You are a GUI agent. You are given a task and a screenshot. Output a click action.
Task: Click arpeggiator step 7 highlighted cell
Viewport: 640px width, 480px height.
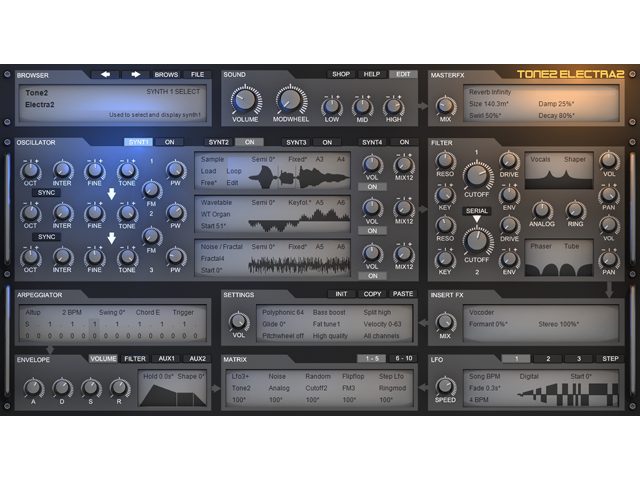tap(94, 330)
